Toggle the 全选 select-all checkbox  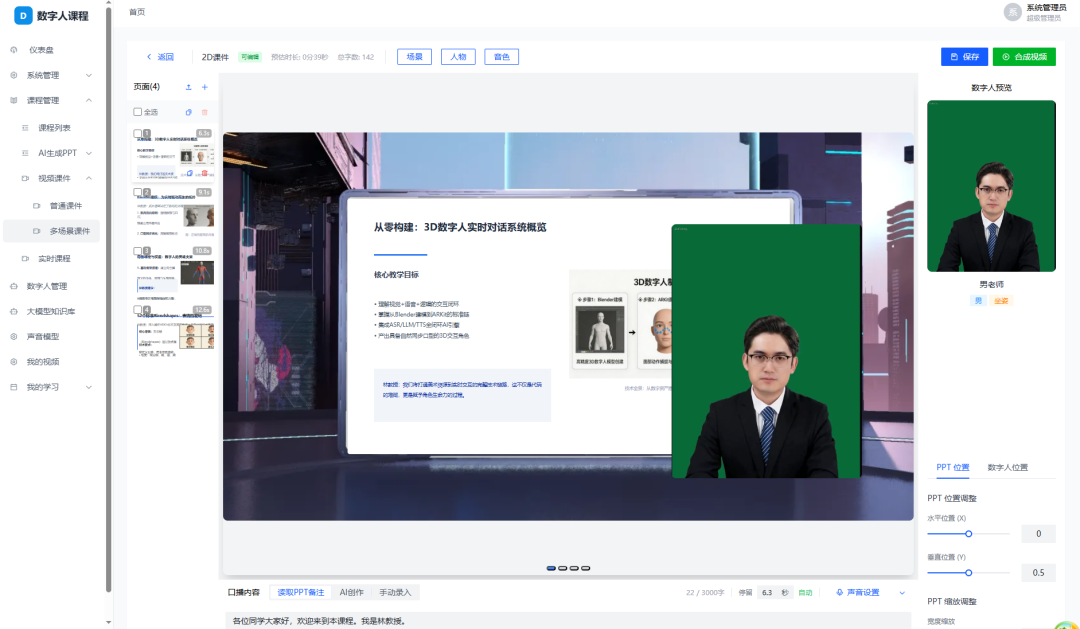pos(138,112)
